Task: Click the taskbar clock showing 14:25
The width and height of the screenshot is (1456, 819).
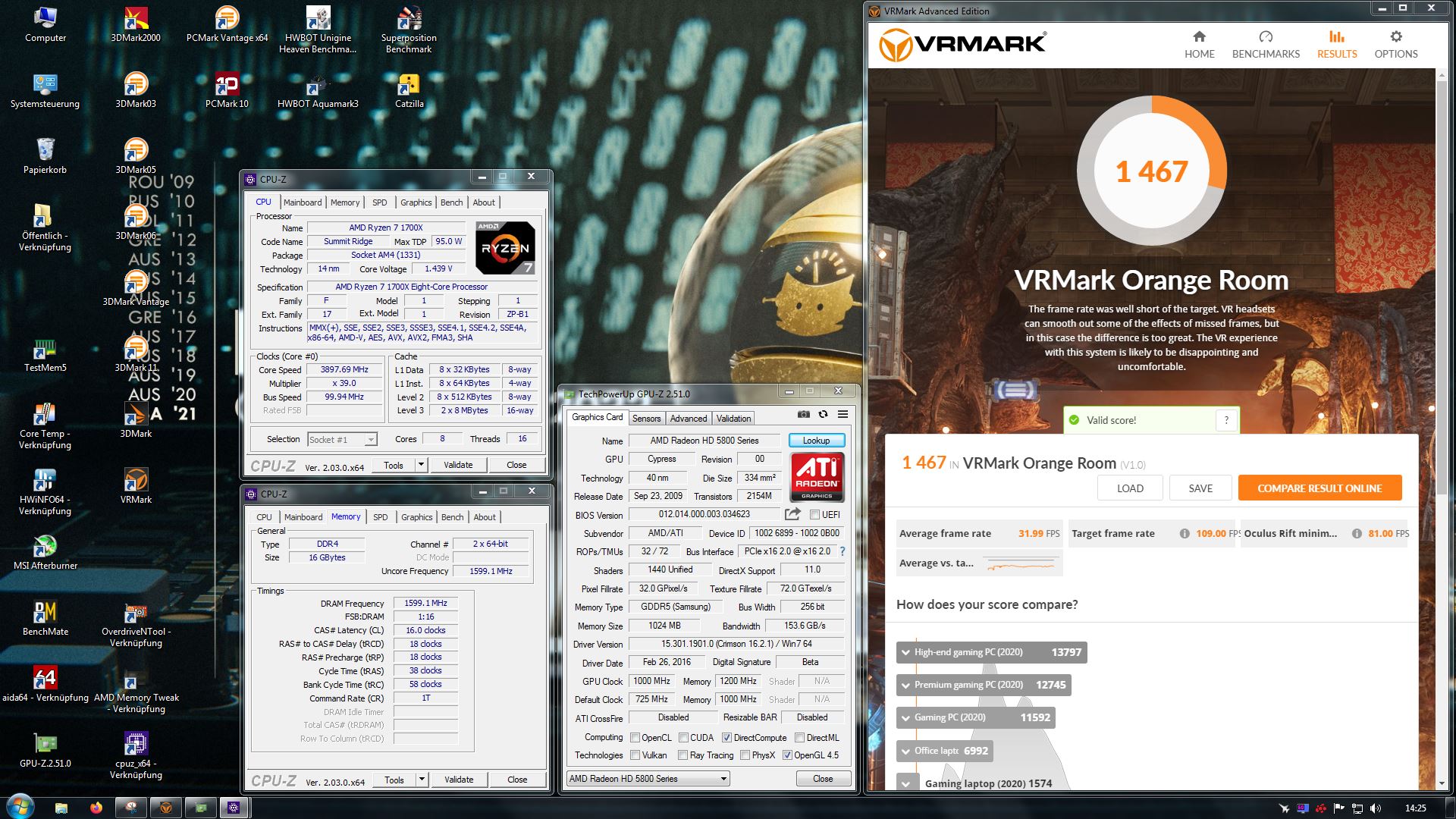Action: tap(1415, 808)
